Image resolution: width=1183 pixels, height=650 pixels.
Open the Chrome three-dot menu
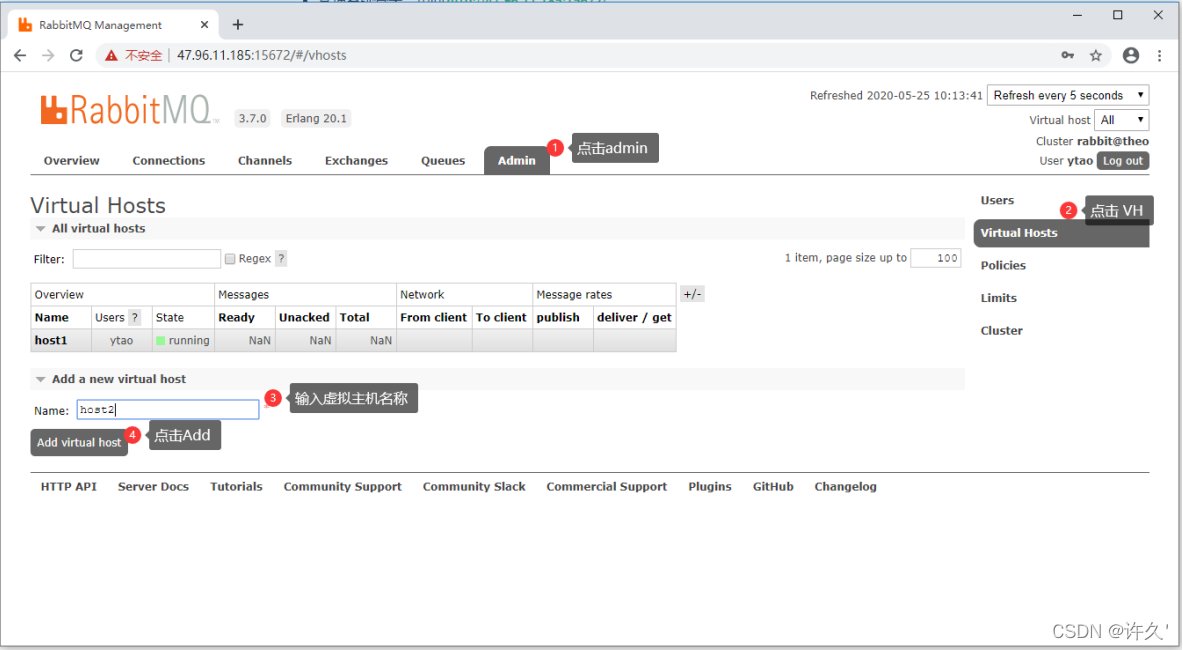click(1160, 55)
